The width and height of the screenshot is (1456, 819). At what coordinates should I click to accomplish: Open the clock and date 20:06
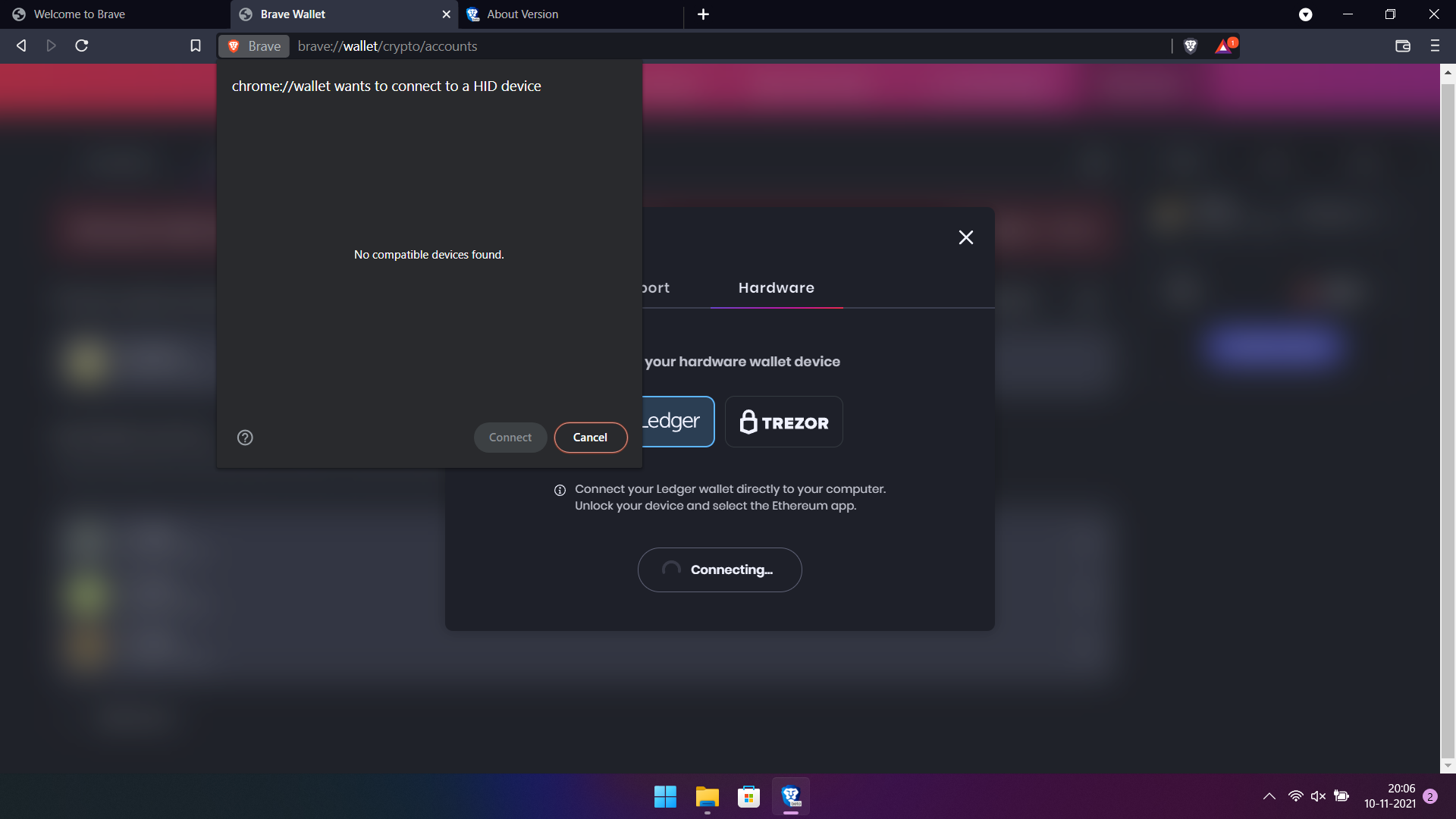click(x=1389, y=796)
